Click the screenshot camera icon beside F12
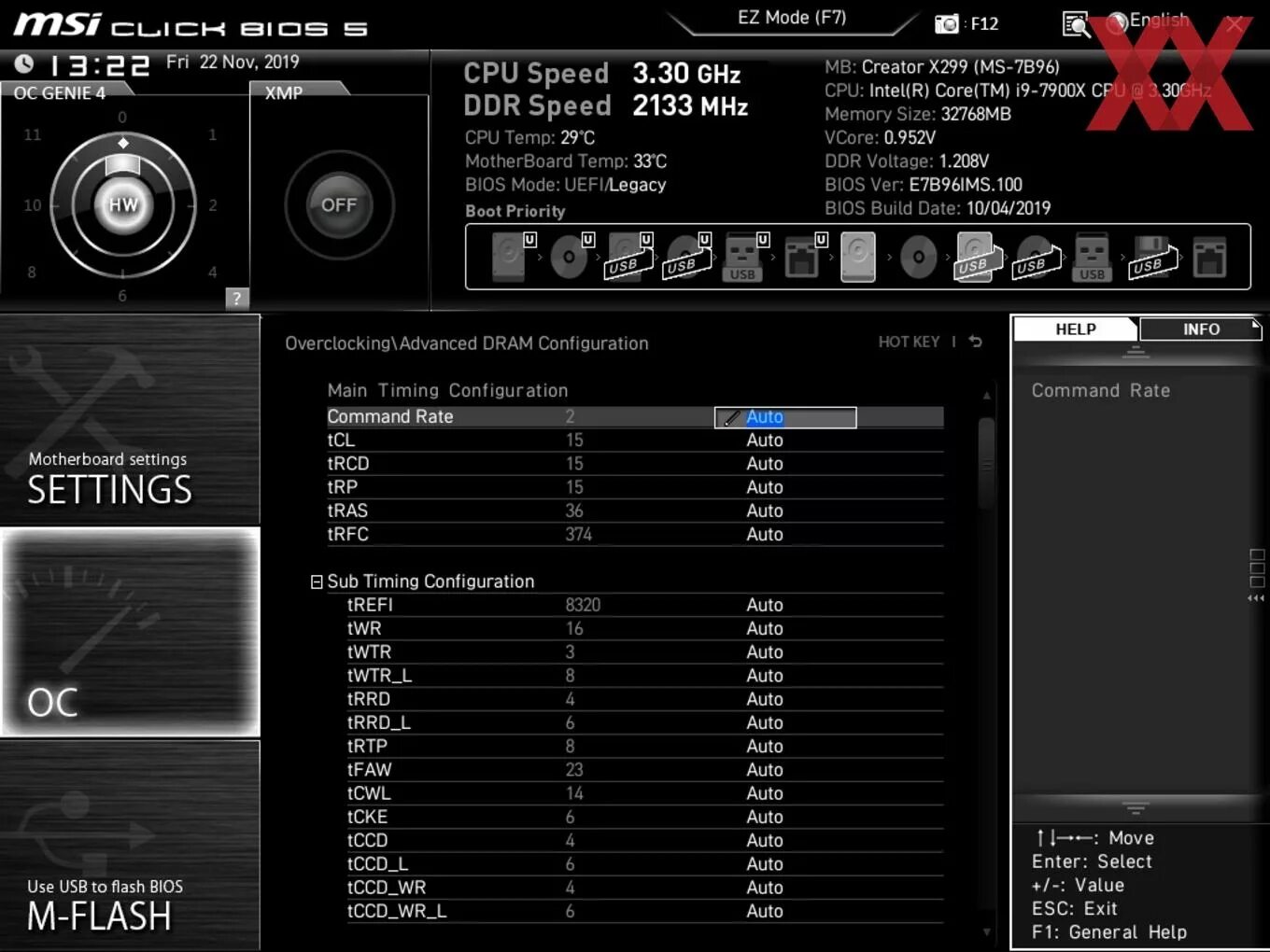The height and width of the screenshot is (952, 1270). pyautogui.click(x=946, y=23)
